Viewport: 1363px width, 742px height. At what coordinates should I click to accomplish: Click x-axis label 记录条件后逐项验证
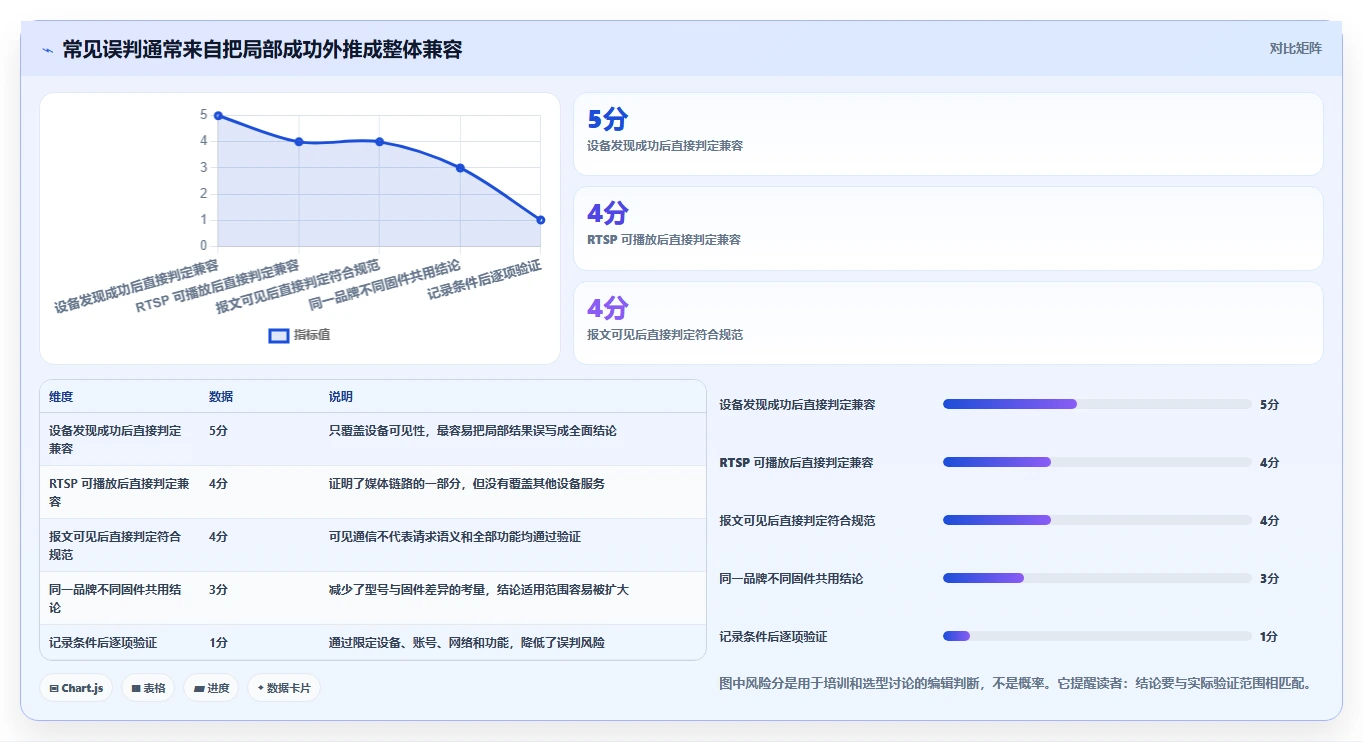tap(485, 280)
